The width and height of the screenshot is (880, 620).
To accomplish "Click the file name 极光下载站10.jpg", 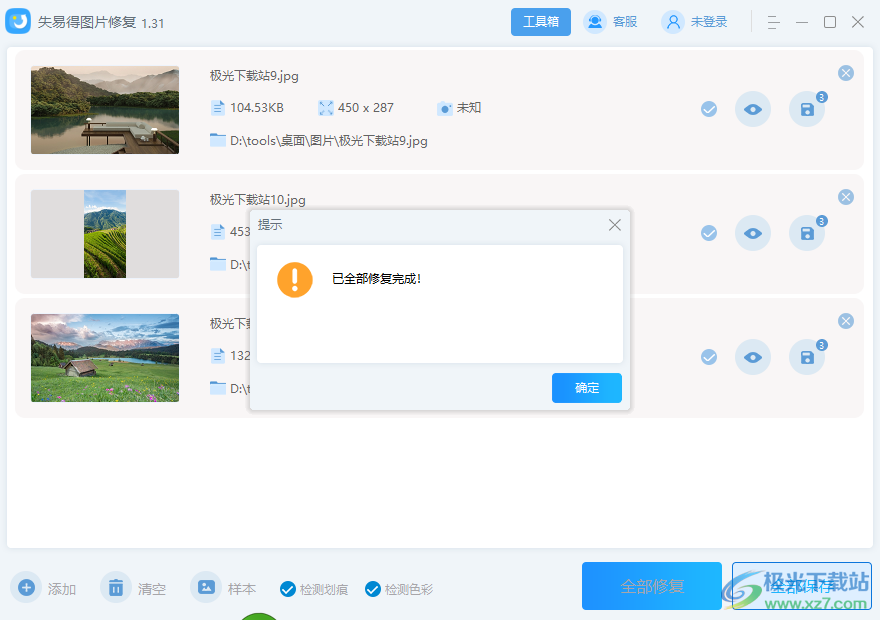I will 258,200.
